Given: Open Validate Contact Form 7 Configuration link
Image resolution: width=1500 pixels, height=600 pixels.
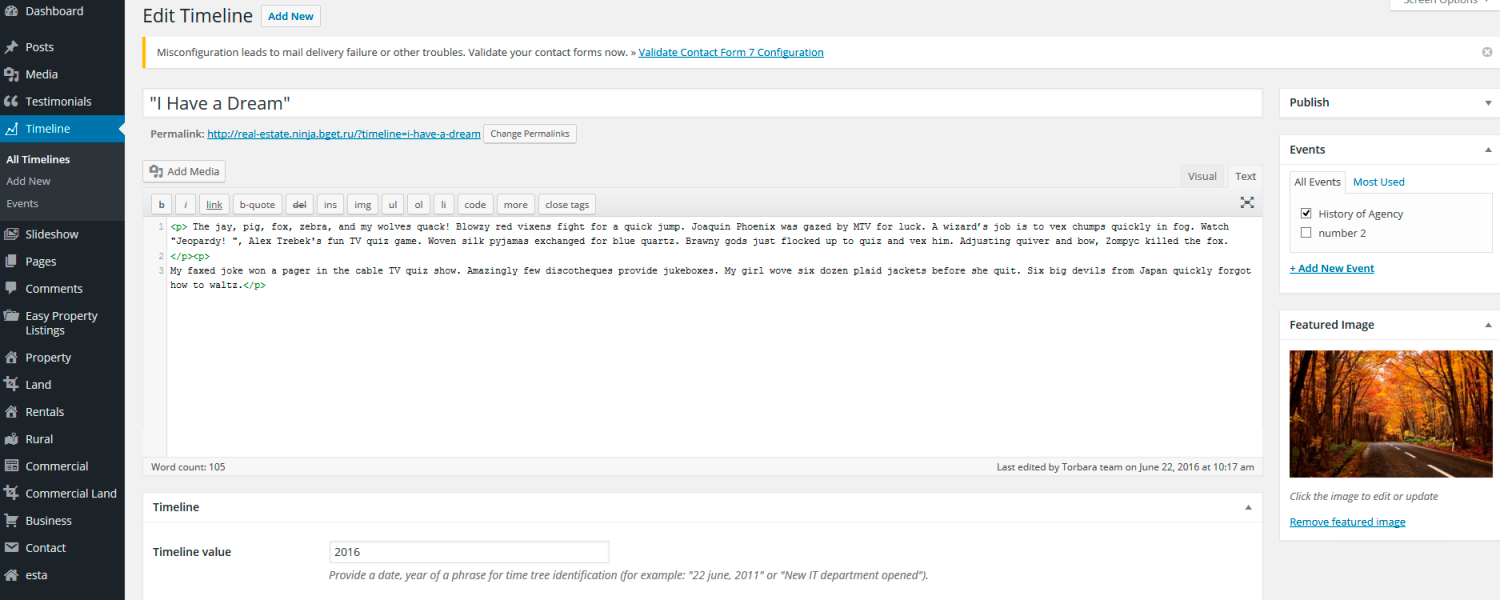Looking at the screenshot, I should click(x=731, y=52).
